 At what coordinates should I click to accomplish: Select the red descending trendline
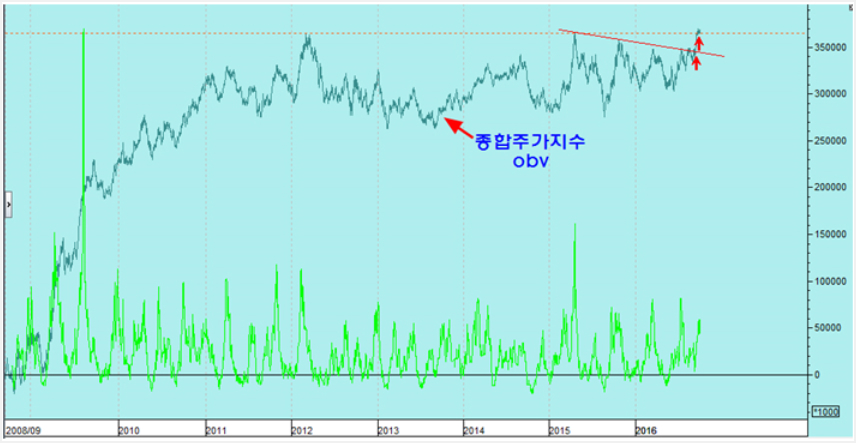click(640, 44)
